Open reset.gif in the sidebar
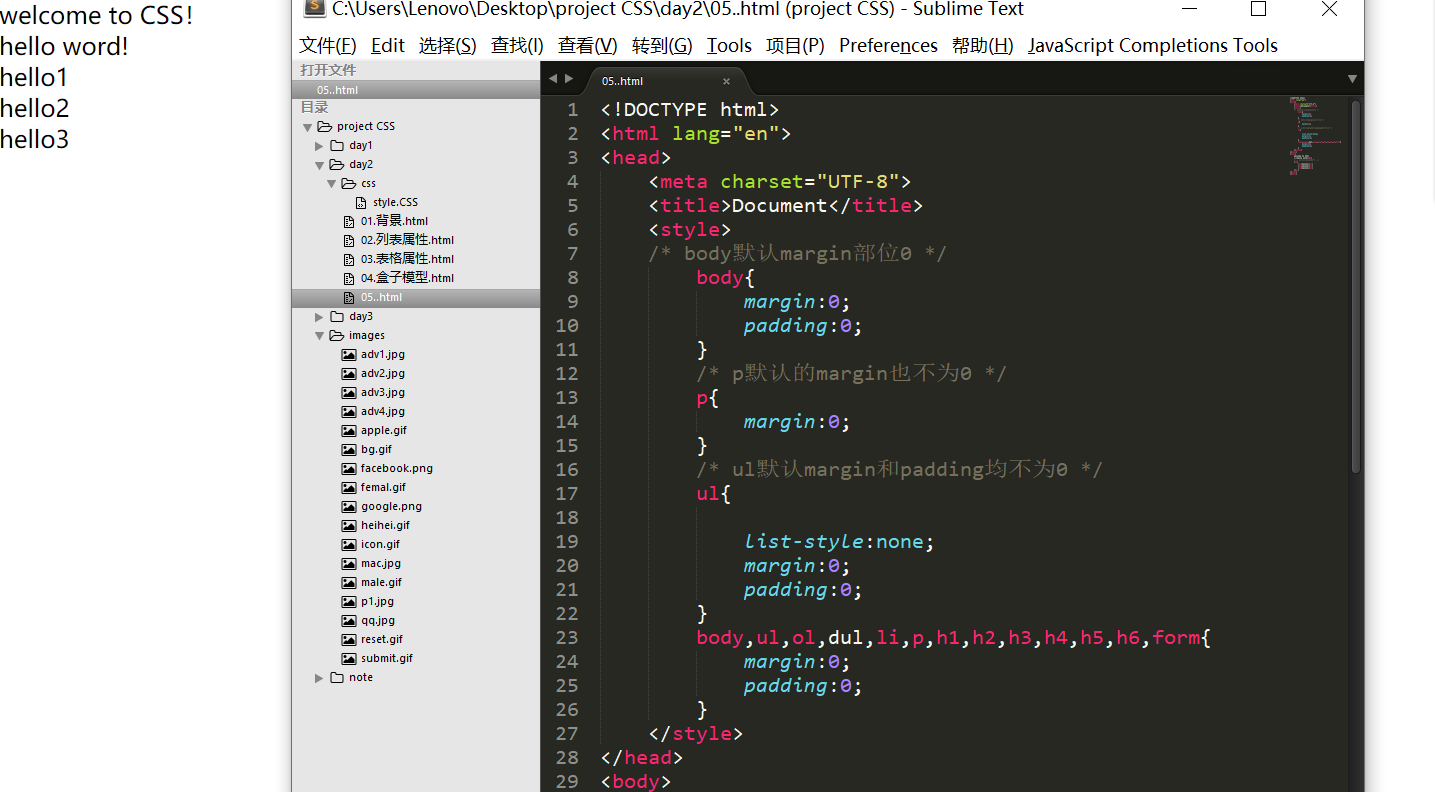1435x792 pixels. 382,640
